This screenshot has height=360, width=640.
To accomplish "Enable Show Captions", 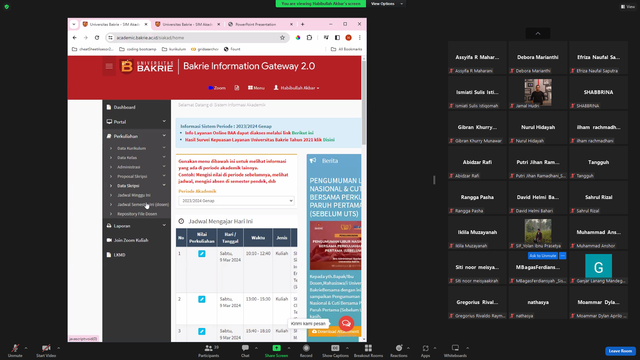I will (x=335, y=350).
